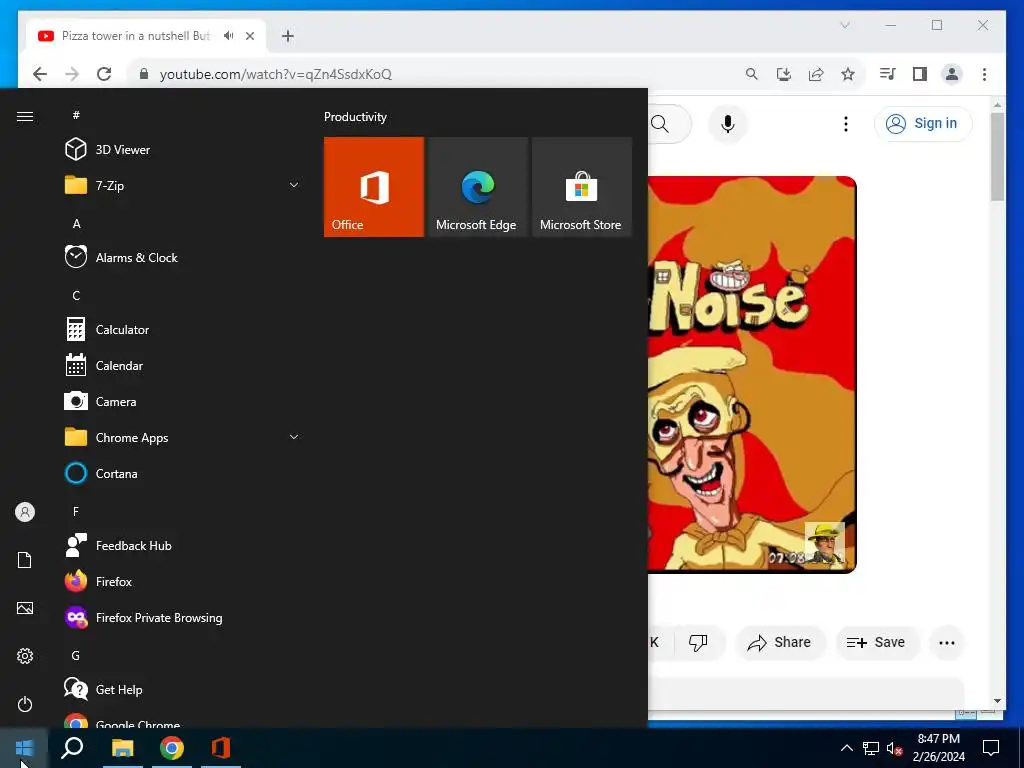Screen dimensions: 1024x768
Task: Close the Pizza tower tab
Action: (249, 36)
